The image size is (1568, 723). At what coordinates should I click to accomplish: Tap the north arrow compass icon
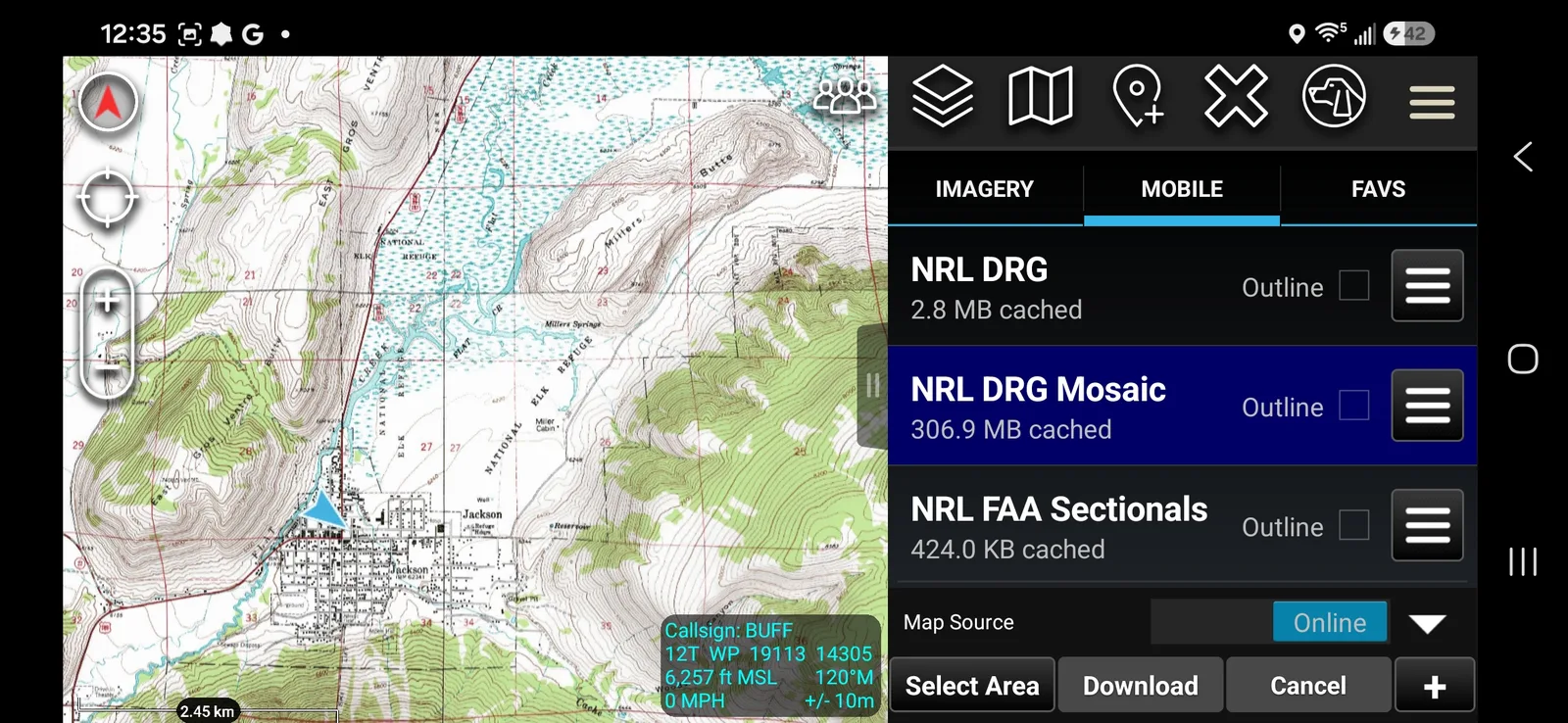tap(108, 102)
